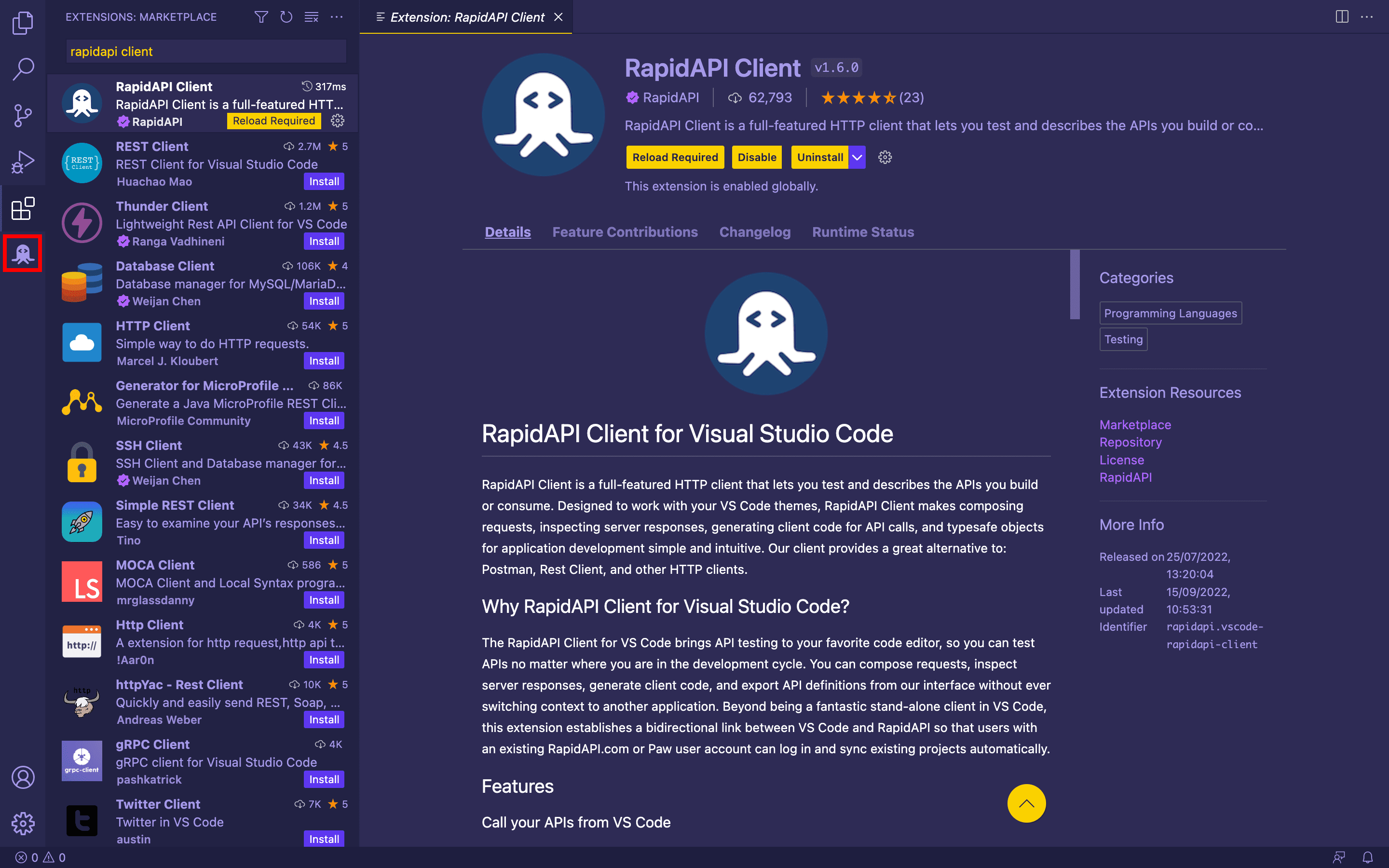Open the Repository resource link

(x=1130, y=442)
